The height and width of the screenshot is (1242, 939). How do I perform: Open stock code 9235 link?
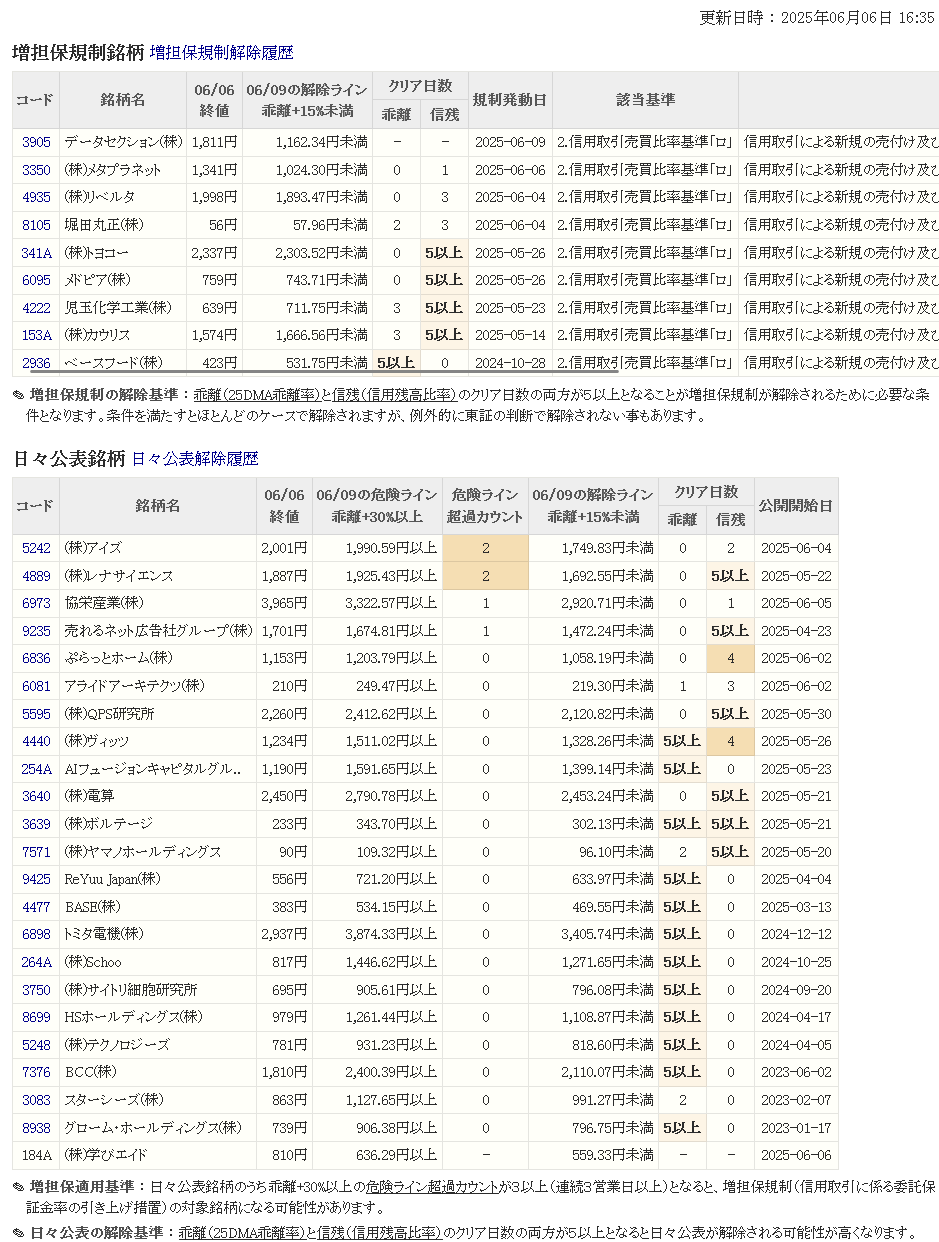click(x=36, y=631)
